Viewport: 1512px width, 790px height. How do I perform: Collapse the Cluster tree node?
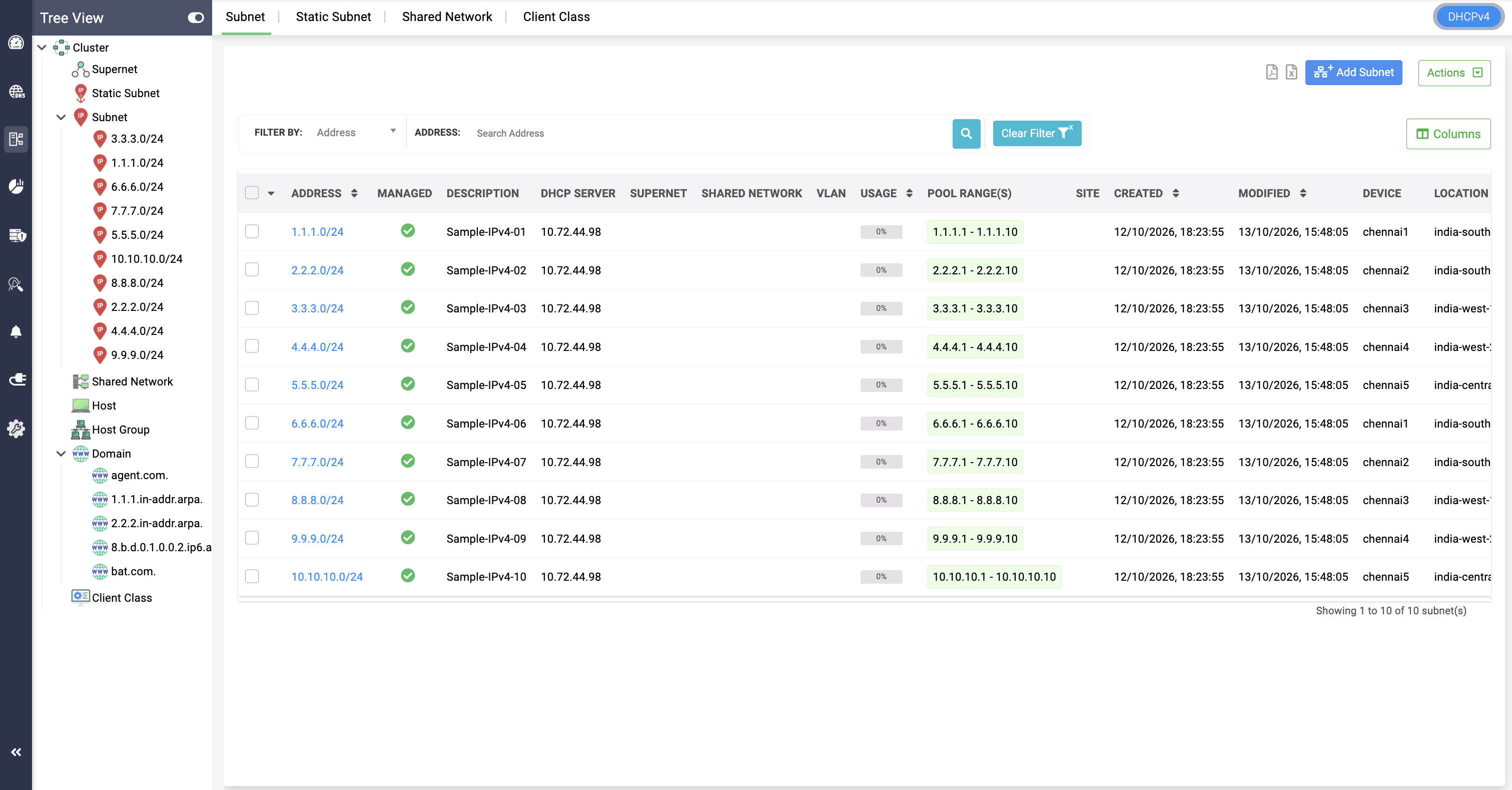(42, 48)
